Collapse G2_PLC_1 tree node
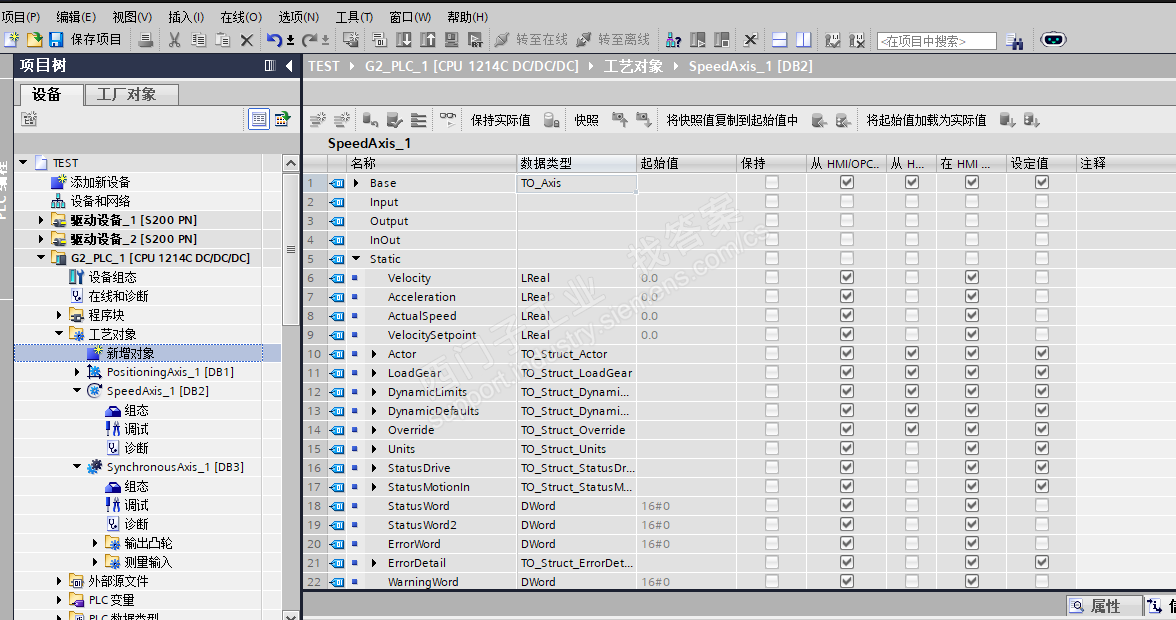Screen dimensions: 1176x620 point(41,257)
